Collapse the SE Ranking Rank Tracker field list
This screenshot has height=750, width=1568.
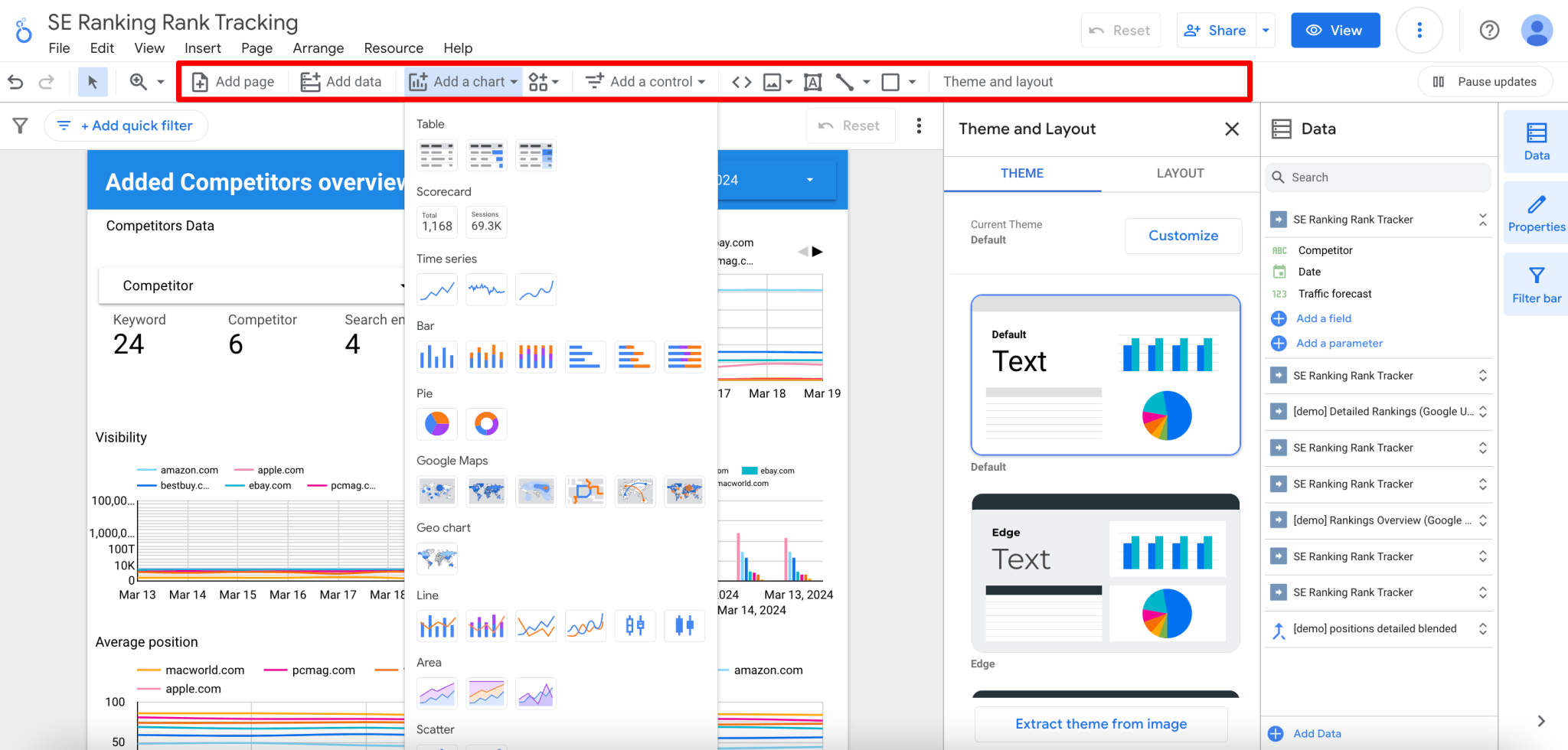[1483, 219]
